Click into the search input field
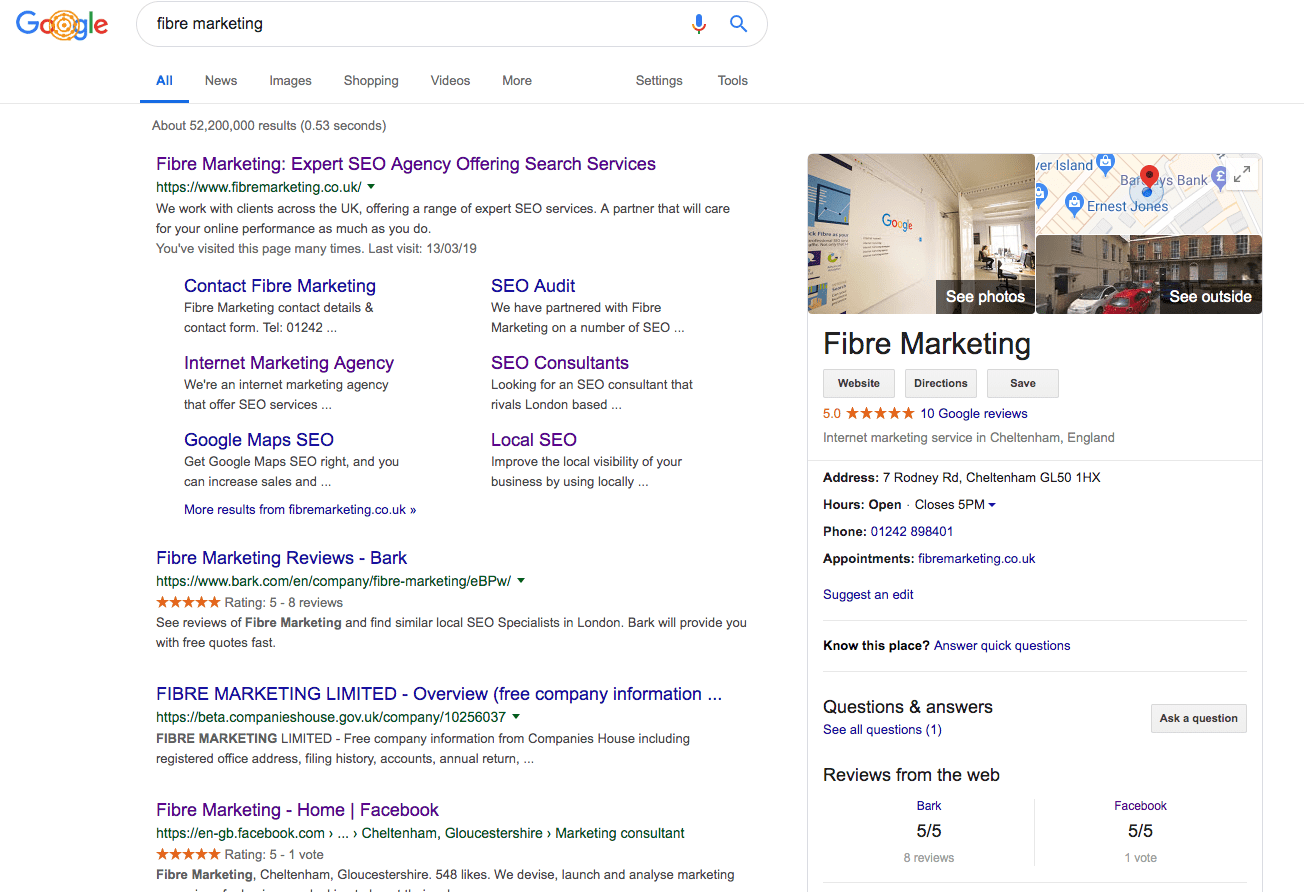Screen dimensions: 1304x892 coord(410,24)
